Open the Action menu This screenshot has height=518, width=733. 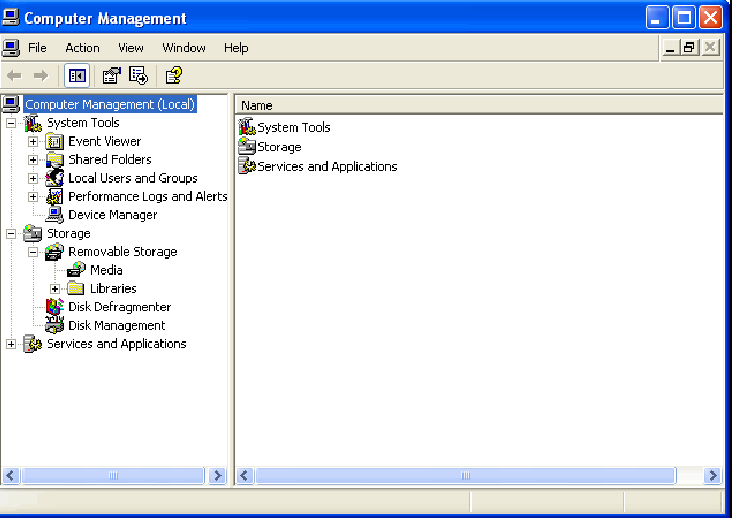point(82,48)
